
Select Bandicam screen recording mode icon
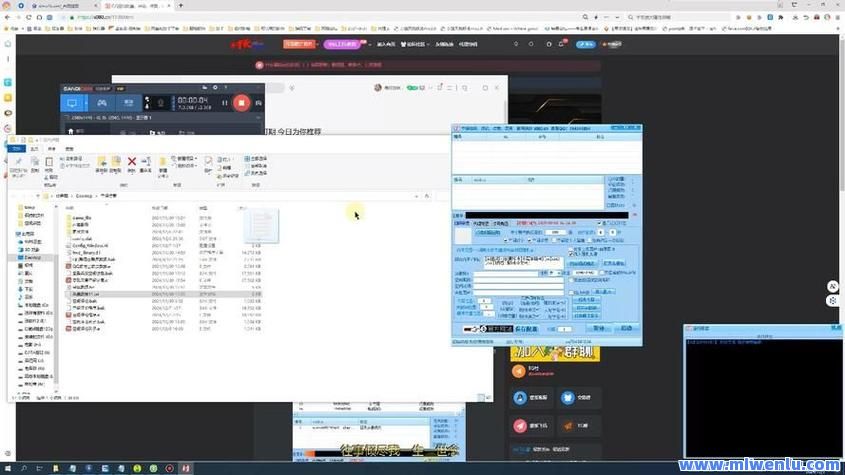71,102
